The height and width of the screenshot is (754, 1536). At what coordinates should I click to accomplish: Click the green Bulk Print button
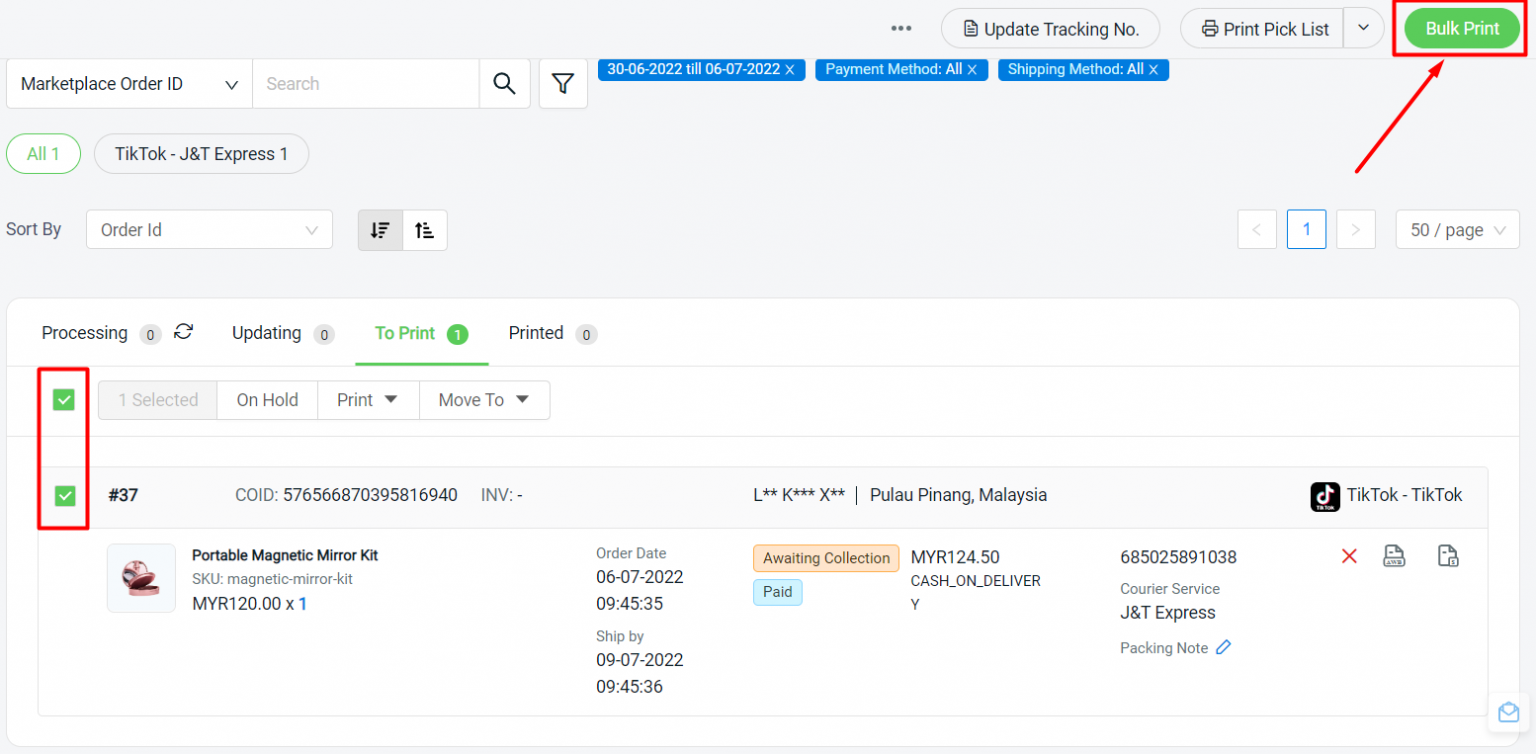pyautogui.click(x=1462, y=29)
